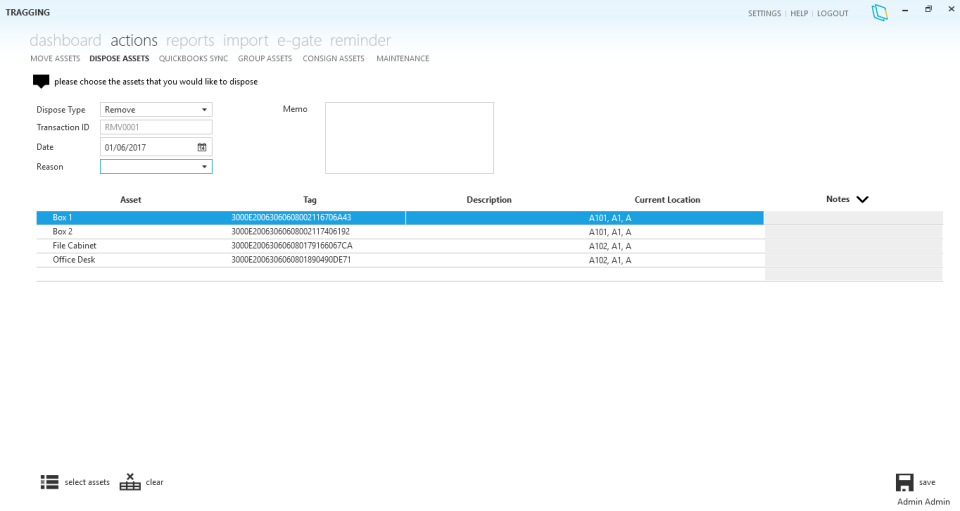The height and width of the screenshot is (511, 960).
Task: Click the Tragging logo icon
Action: coord(880,12)
